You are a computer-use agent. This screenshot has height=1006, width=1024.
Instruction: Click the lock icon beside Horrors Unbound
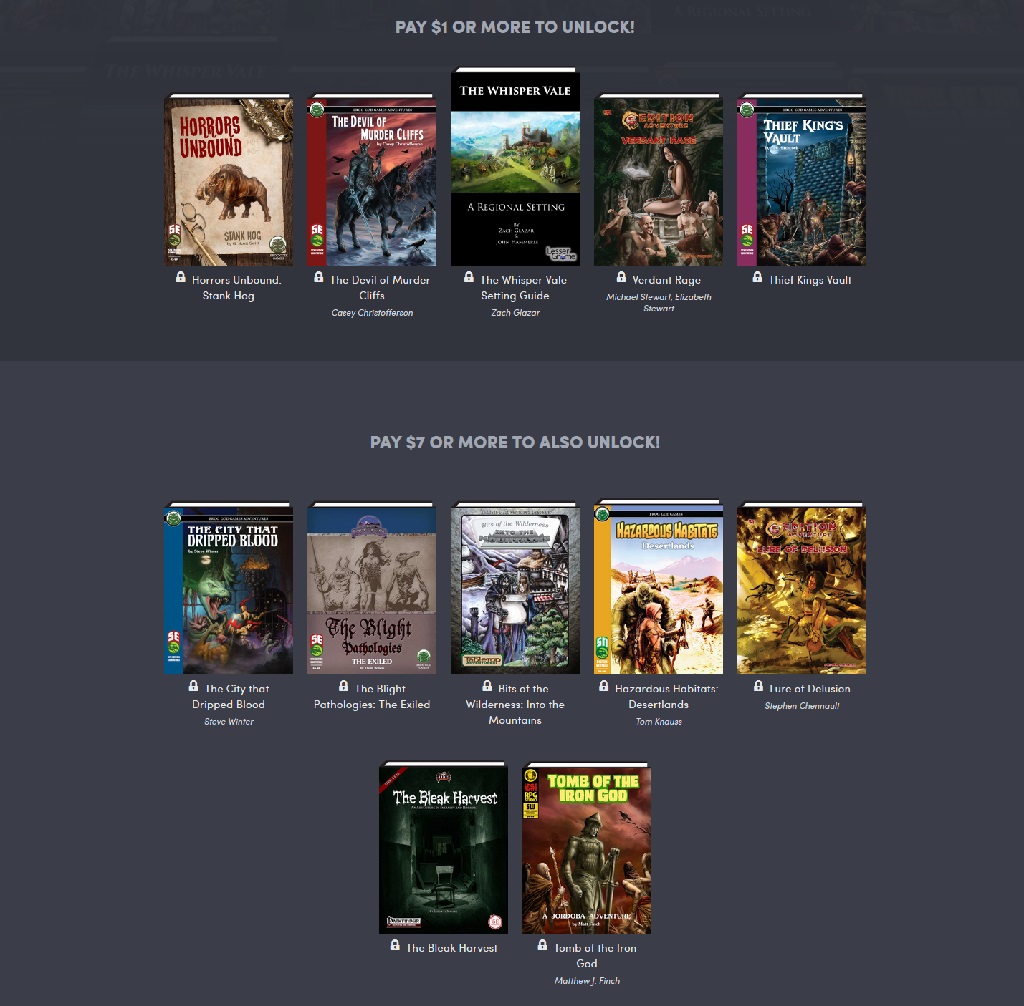point(181,278)
